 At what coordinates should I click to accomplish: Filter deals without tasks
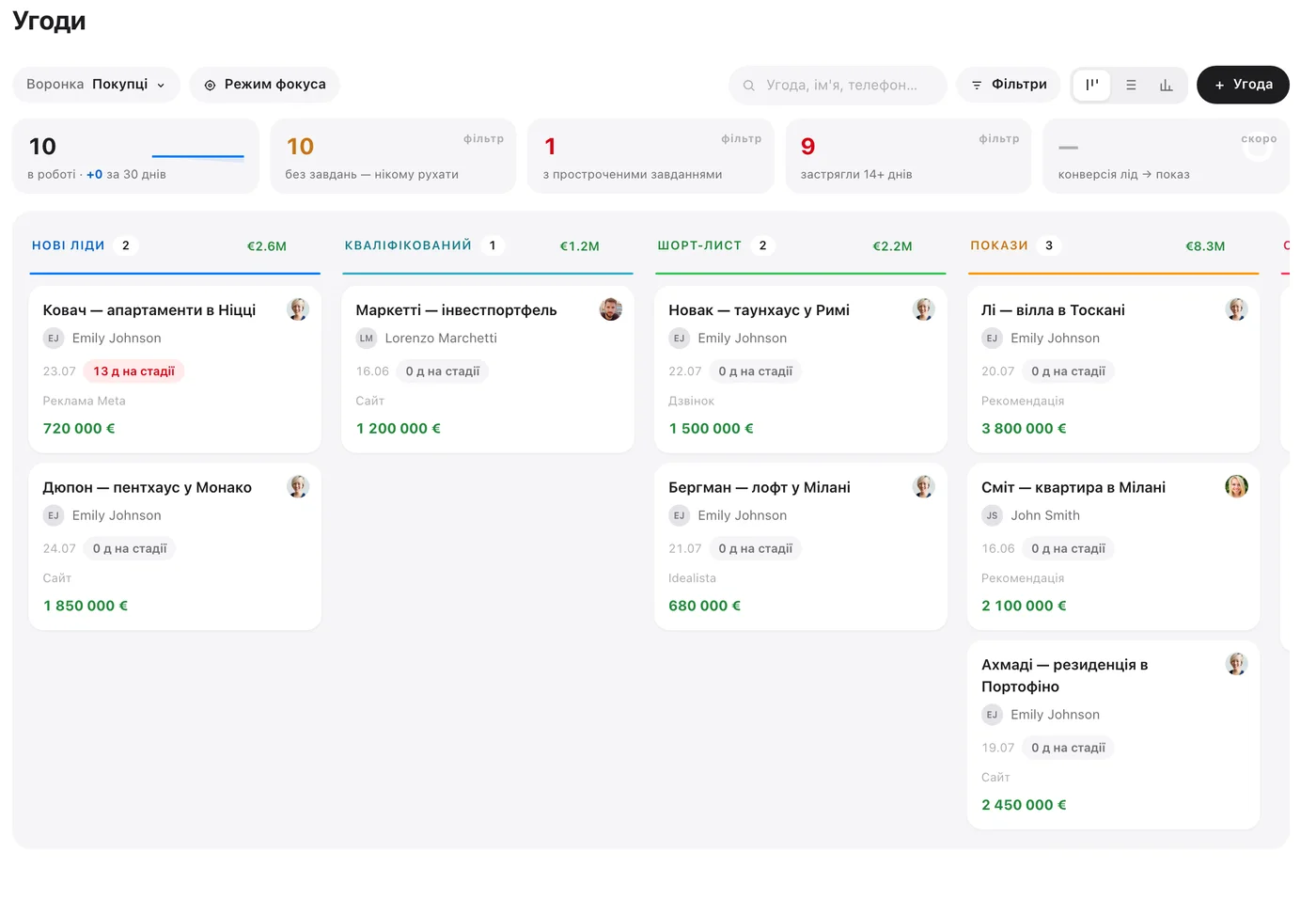[x=393, y=156]
